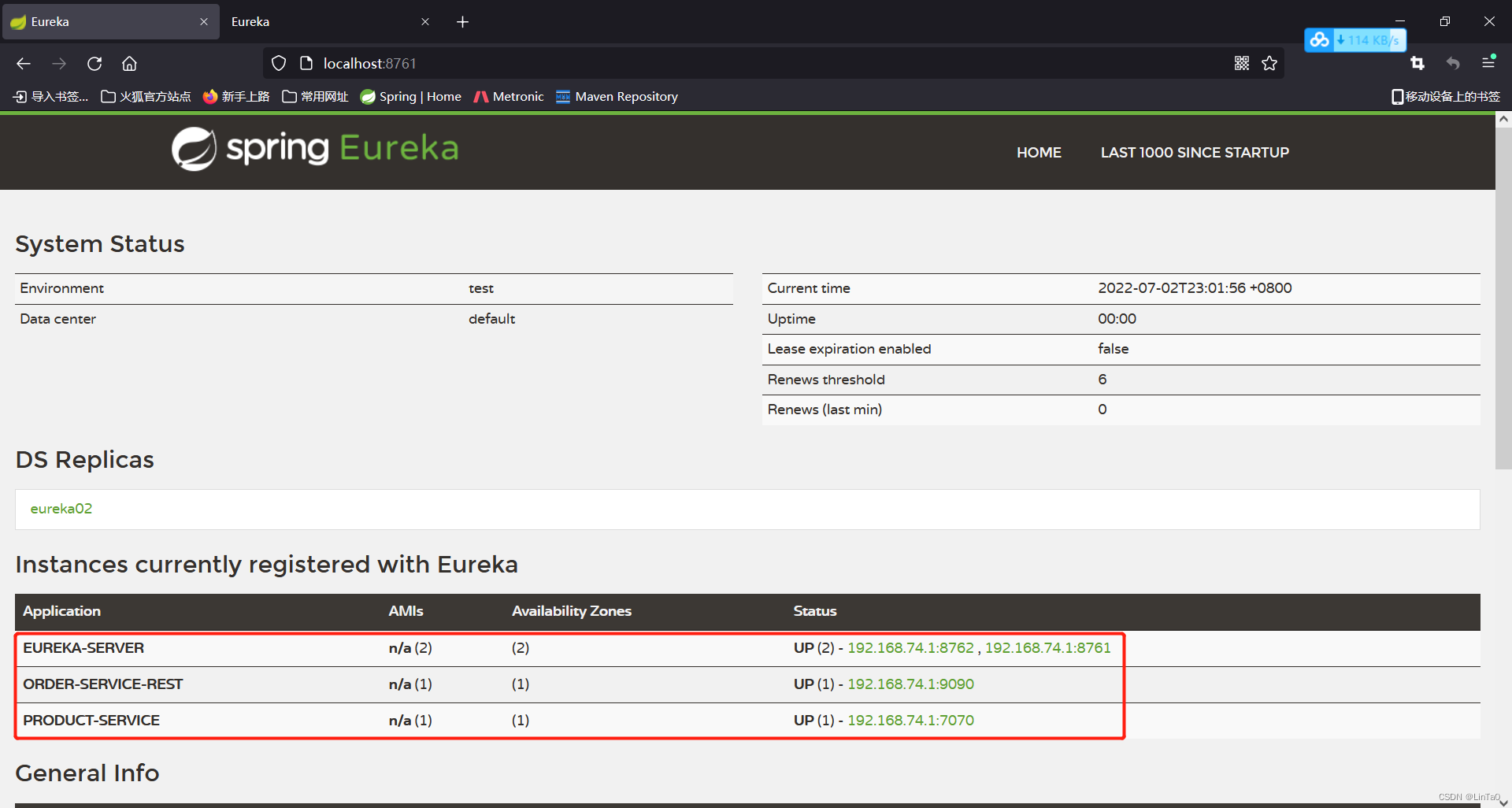Open a new browser tab
This screenshot has height=808, width=1512.
(x=462, y=22)
